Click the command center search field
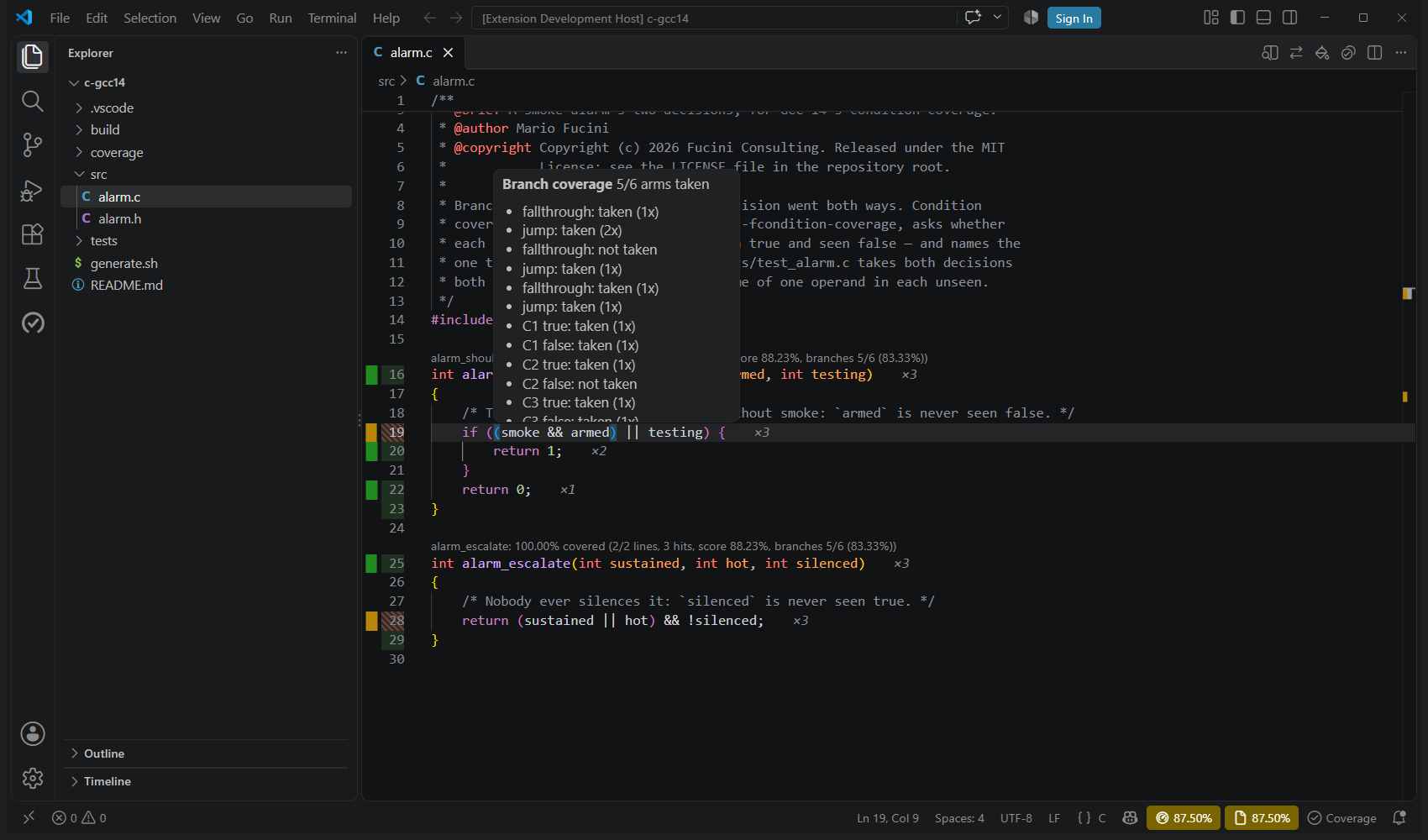 pos(714,18)
